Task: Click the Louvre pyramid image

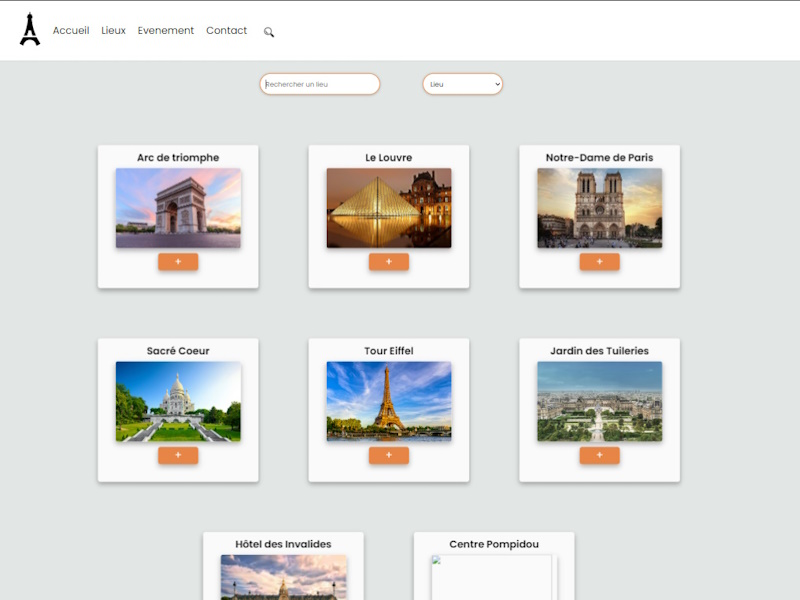Action: tap(389, 207)
